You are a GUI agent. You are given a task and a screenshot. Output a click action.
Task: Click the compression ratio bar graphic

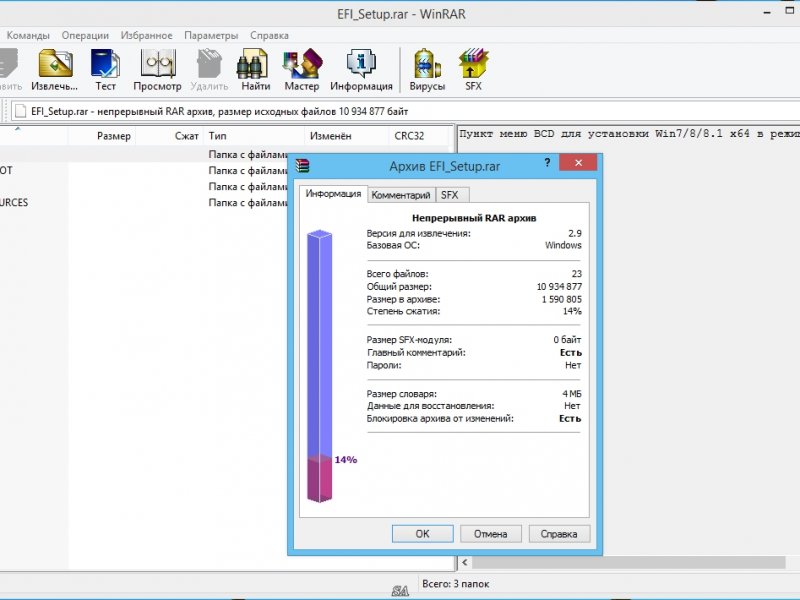point(319,366)
